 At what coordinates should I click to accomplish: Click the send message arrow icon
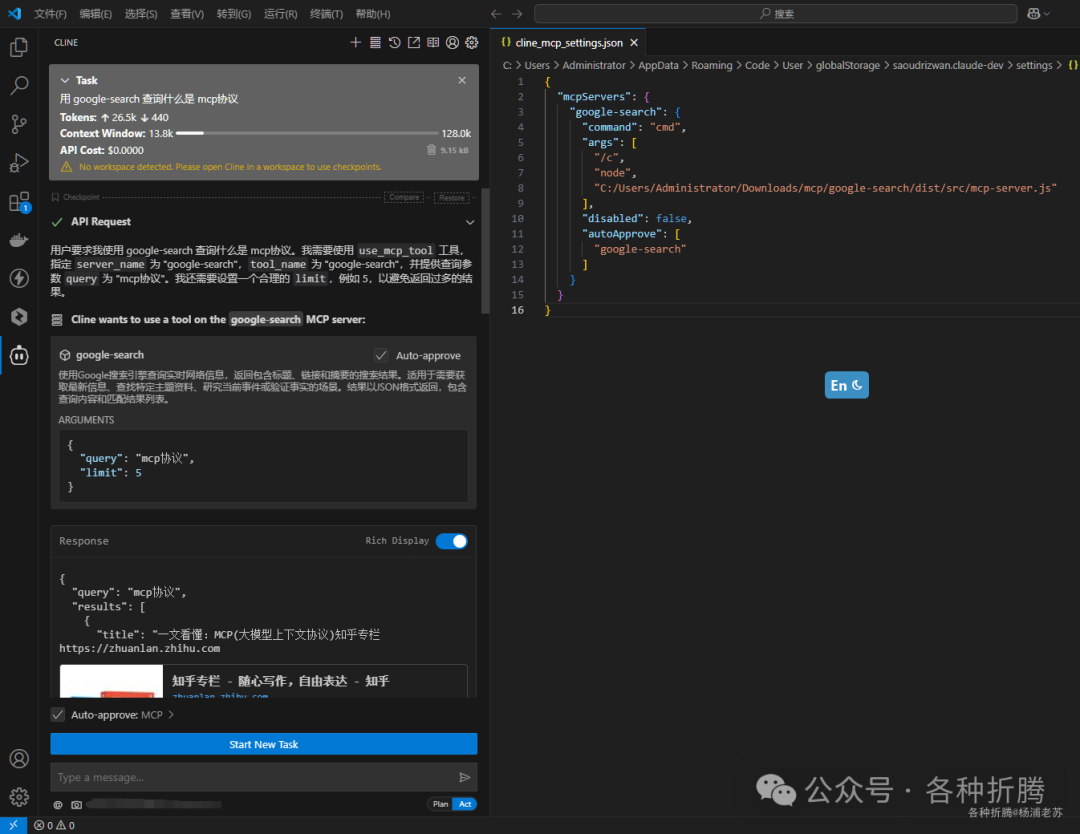[x=465, y=777]
